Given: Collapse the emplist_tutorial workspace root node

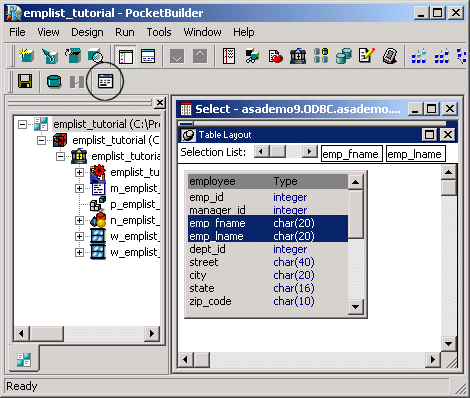Looking at the screenshot, I should point(22,124).
